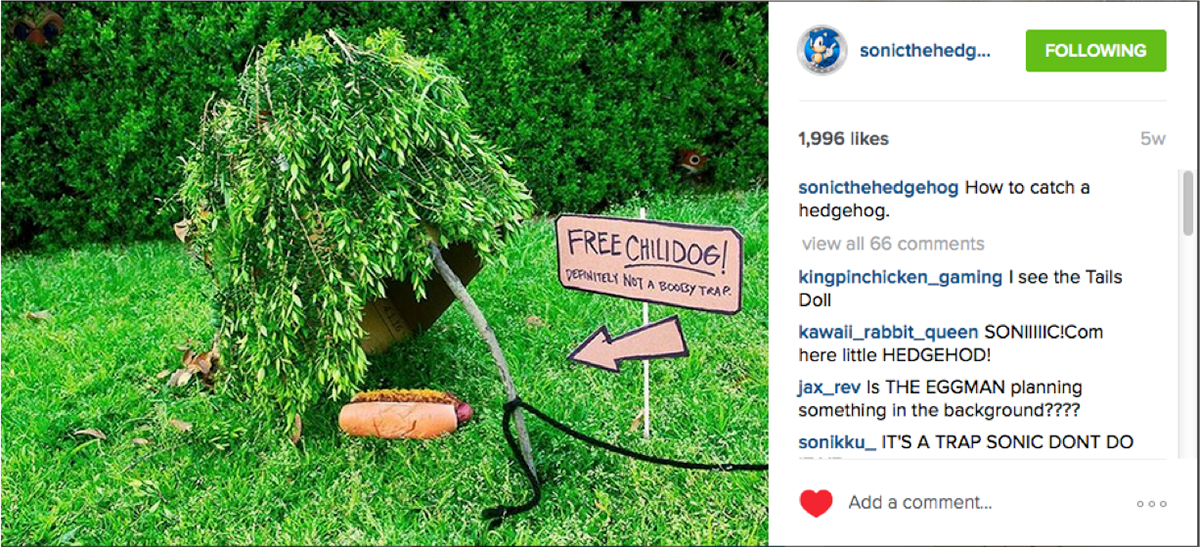This screenshot has width=1200, height=547.
Task: Open the three-dot more options menu
Action: click(1152, 504)
